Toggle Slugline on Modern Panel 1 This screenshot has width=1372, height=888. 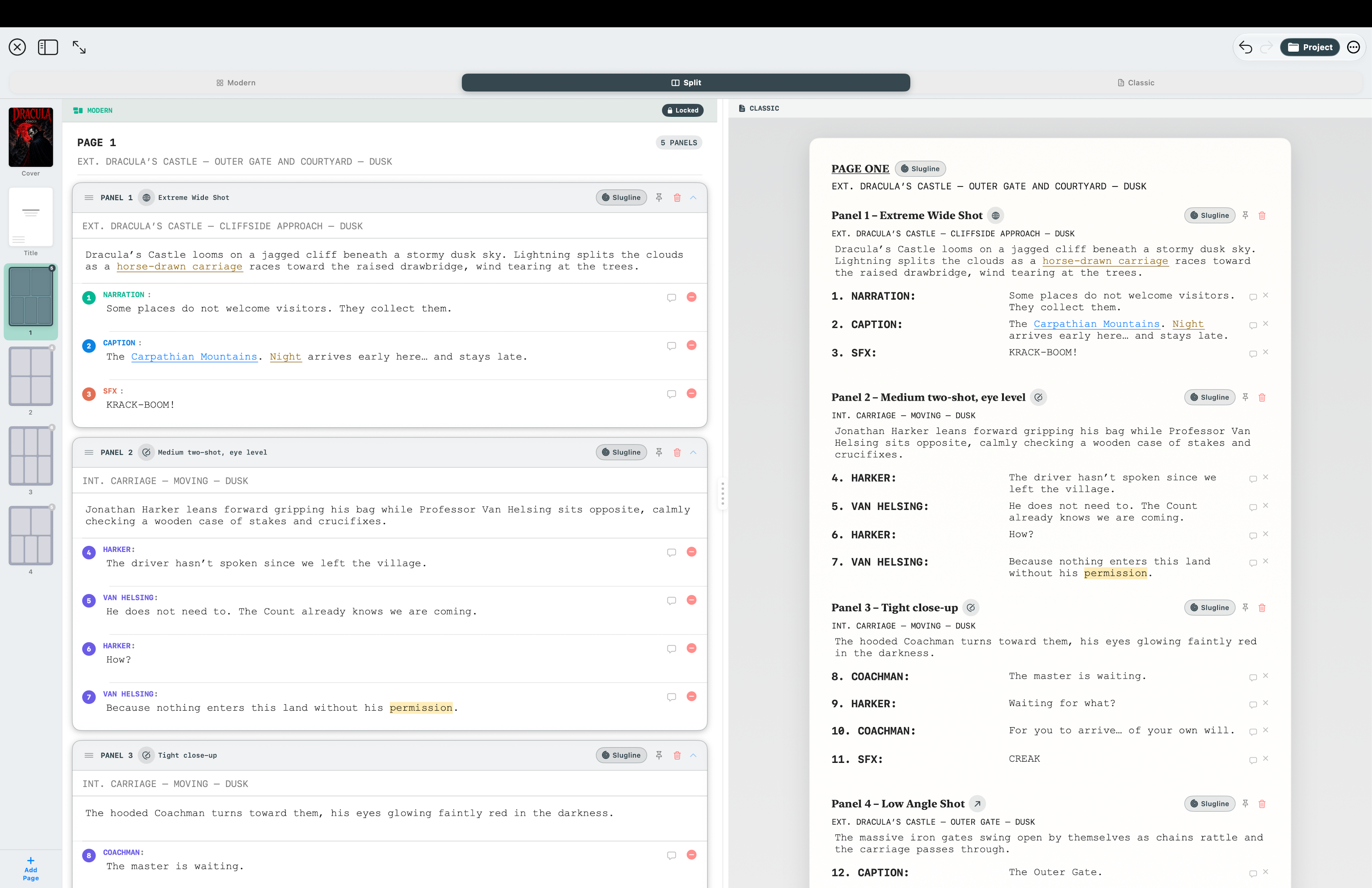[x=621, y=198]
